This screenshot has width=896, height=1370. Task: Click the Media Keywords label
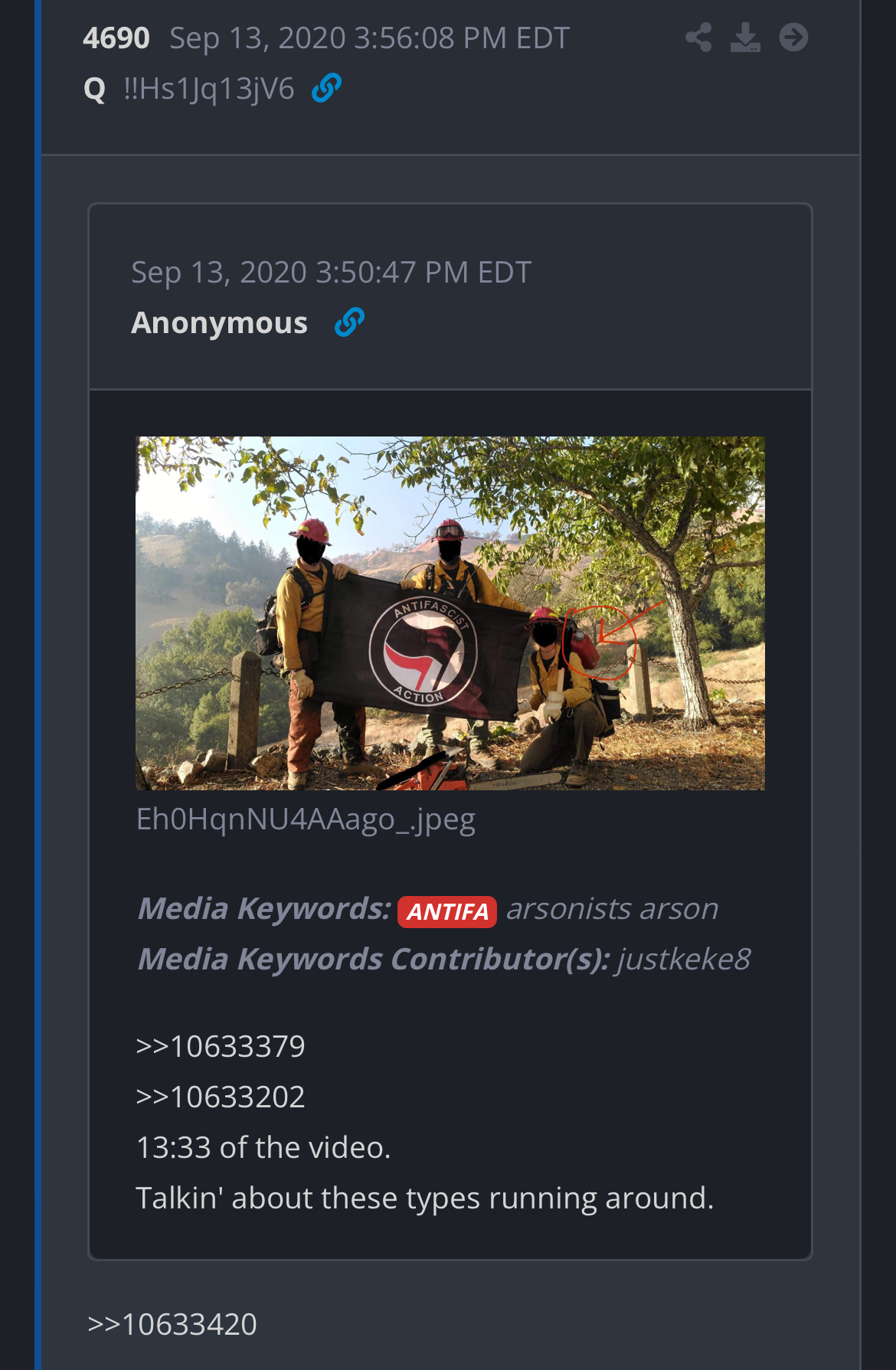(264, 909)
